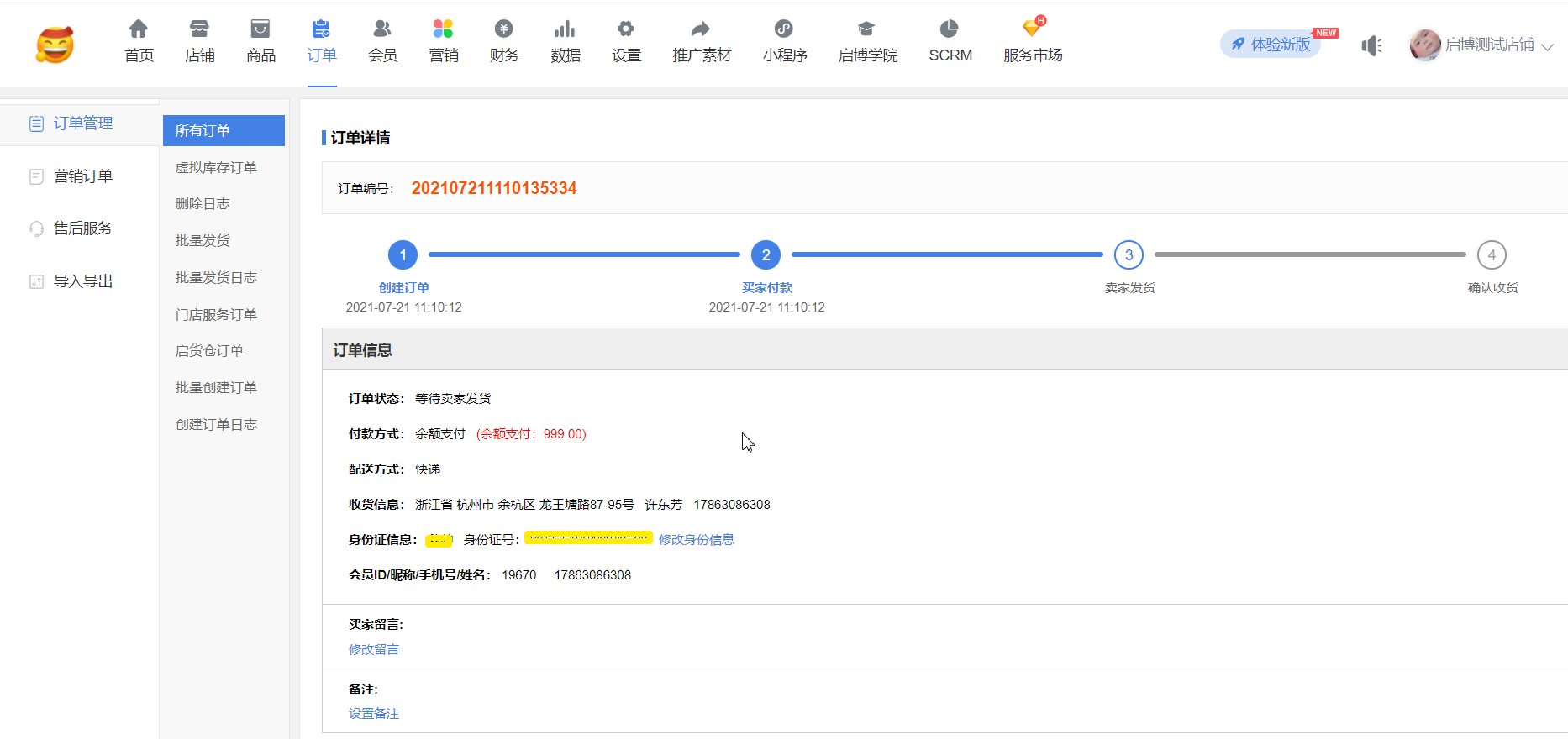Click step 3 卖家发货 progress marker
1568x739 pixels.
1129,254
